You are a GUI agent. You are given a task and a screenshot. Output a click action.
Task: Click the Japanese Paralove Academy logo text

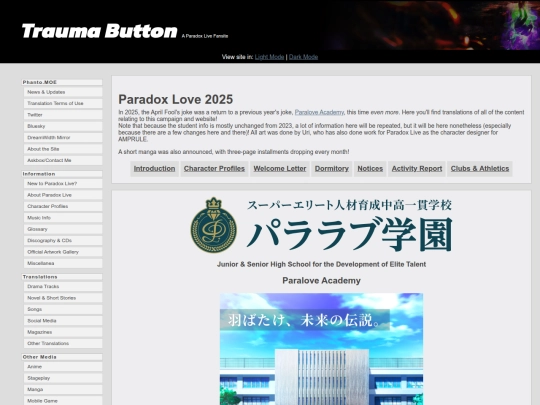tap(349, 225)
